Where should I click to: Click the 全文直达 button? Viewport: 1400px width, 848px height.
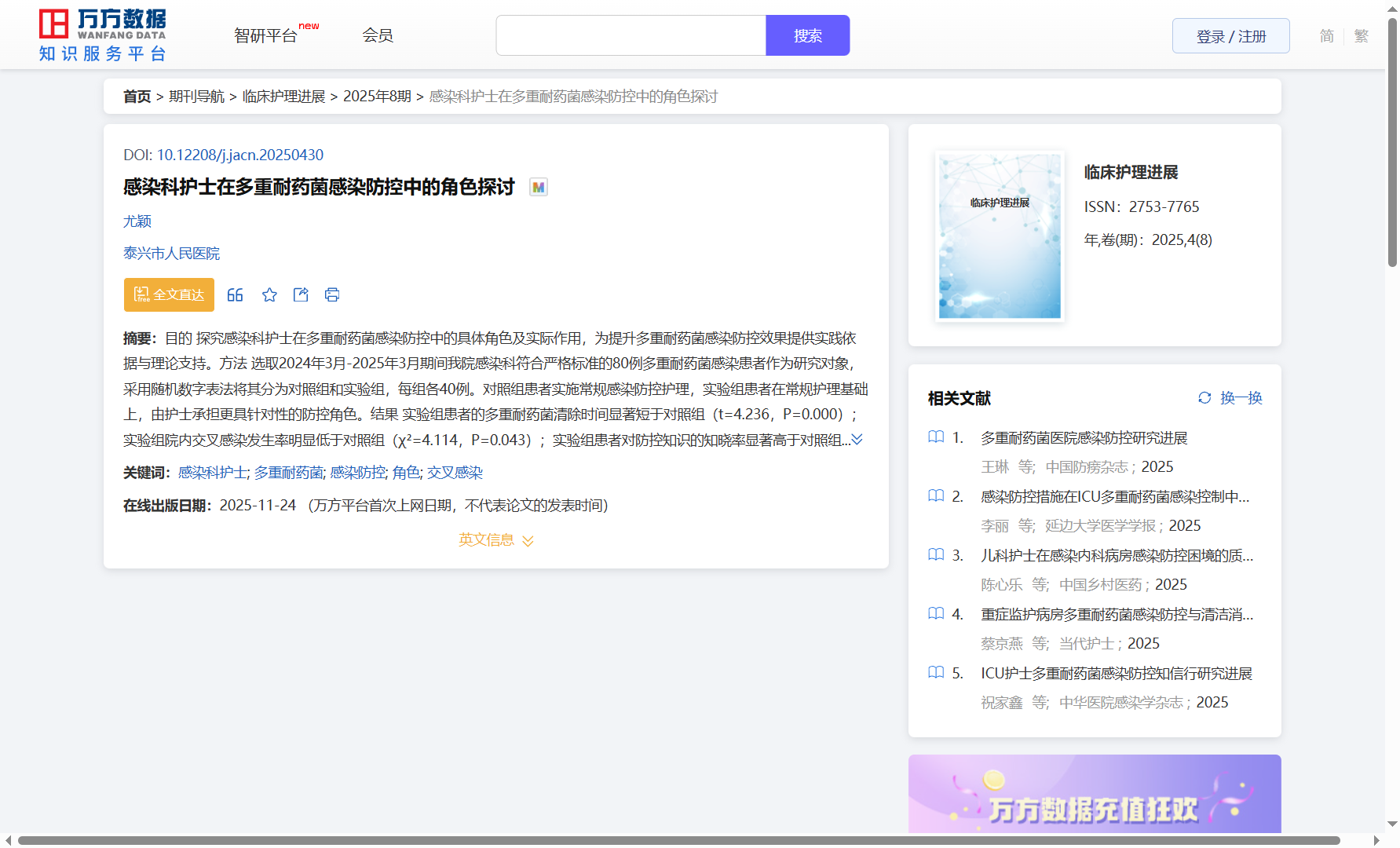pyautogui.click(x=169, y=294)
